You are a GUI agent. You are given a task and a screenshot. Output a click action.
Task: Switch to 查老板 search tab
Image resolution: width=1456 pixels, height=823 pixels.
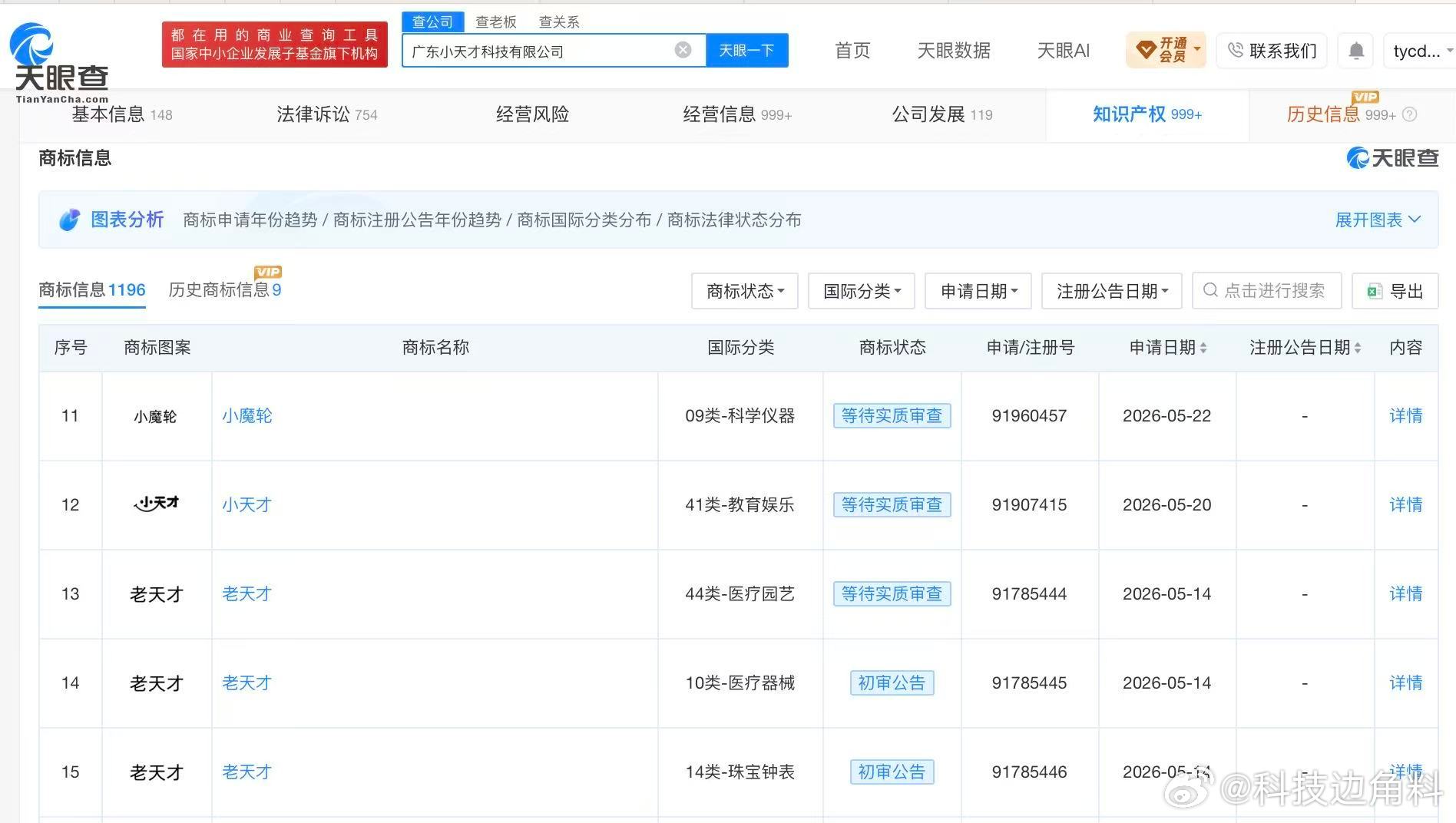coord(496,21)
